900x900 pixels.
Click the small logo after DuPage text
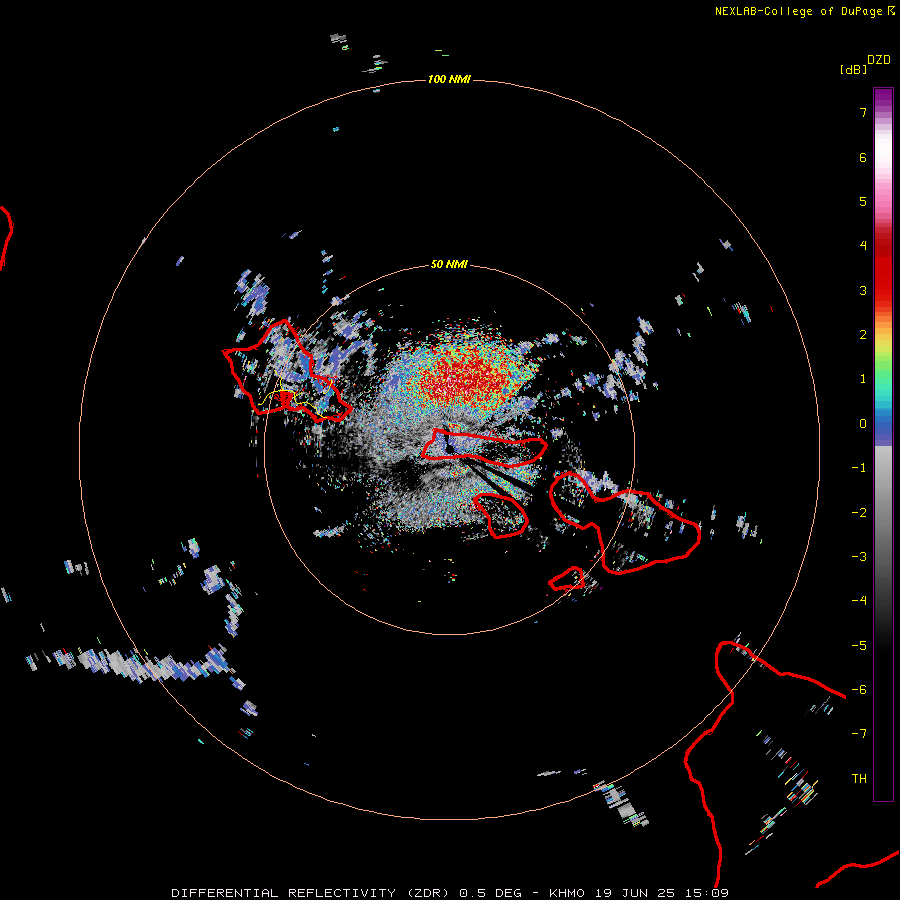click(x=891, y=10)
